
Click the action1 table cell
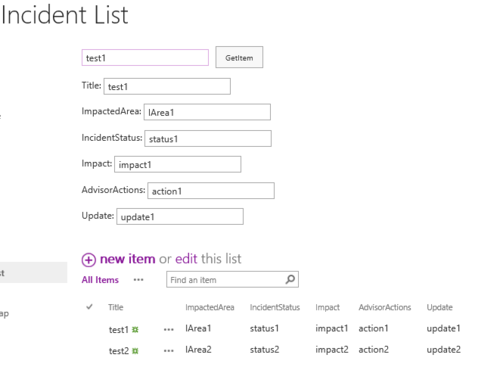[x=373, y=328]
